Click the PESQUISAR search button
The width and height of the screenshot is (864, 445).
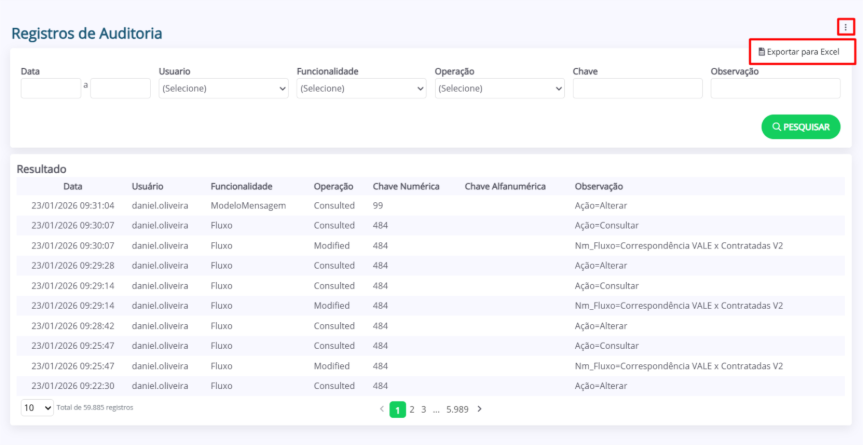pos(801,127)
